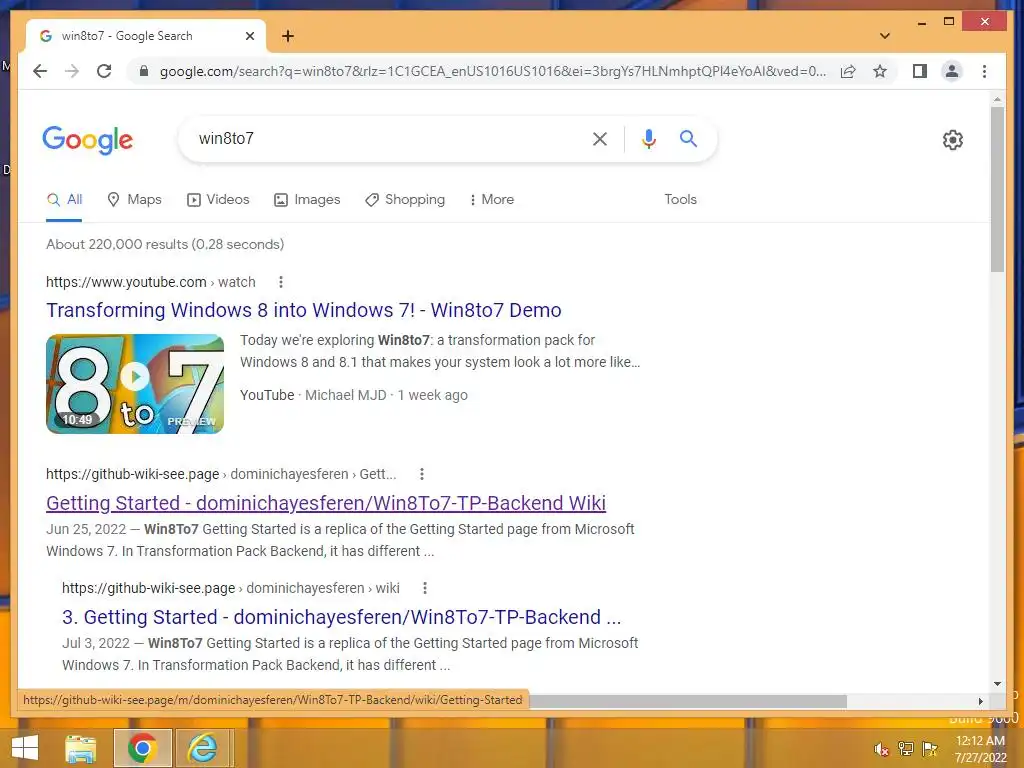Go back to the previous page
This screenshot has width=1024, height=768.
tap(40, 71)
